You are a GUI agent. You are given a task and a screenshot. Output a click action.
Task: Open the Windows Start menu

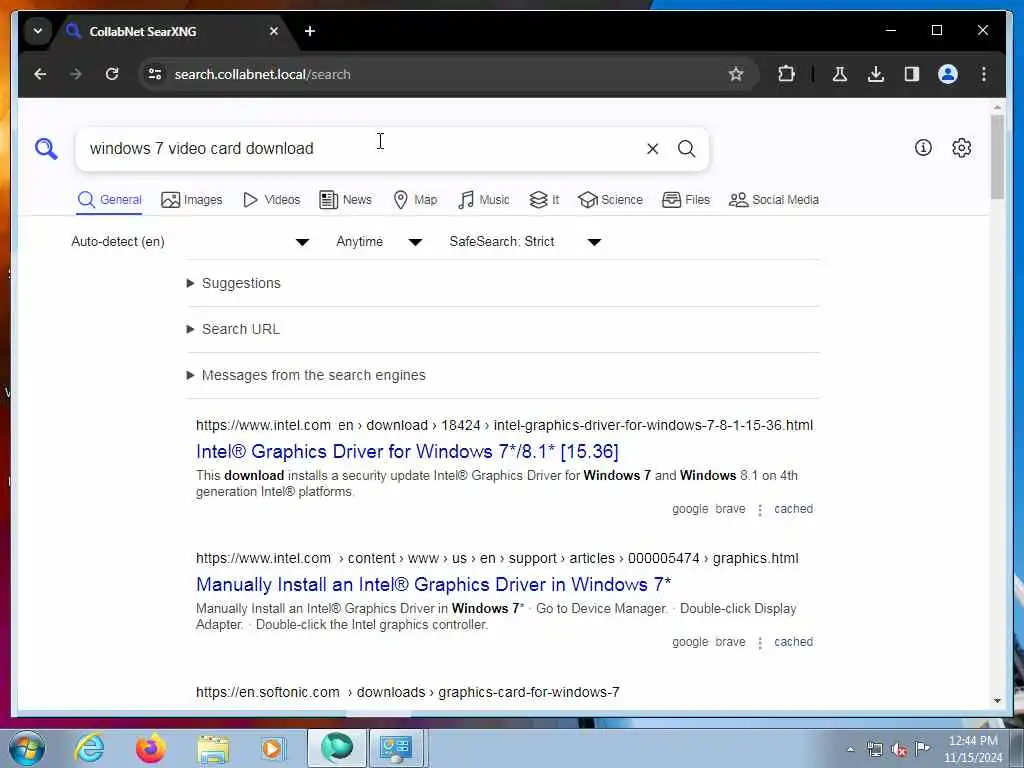[27, 748]
